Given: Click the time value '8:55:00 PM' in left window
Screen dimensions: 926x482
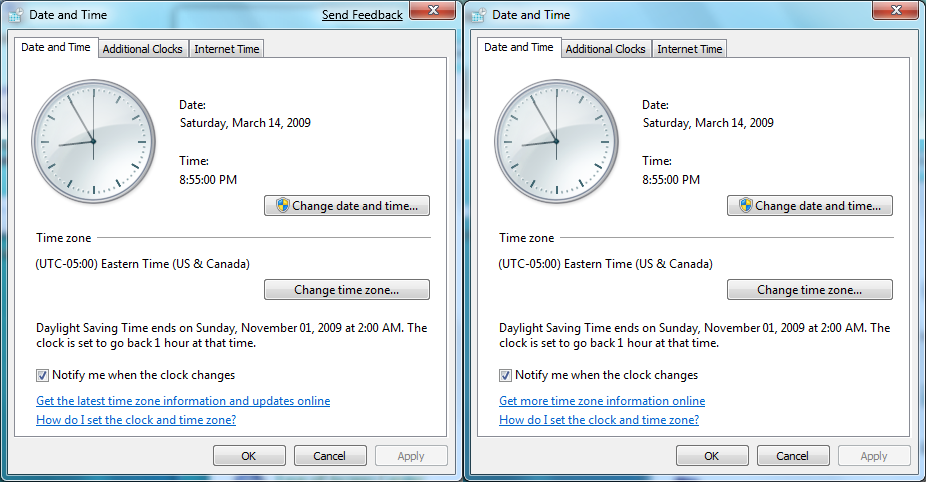Looking at the screenshot, I should click(208, 180).
